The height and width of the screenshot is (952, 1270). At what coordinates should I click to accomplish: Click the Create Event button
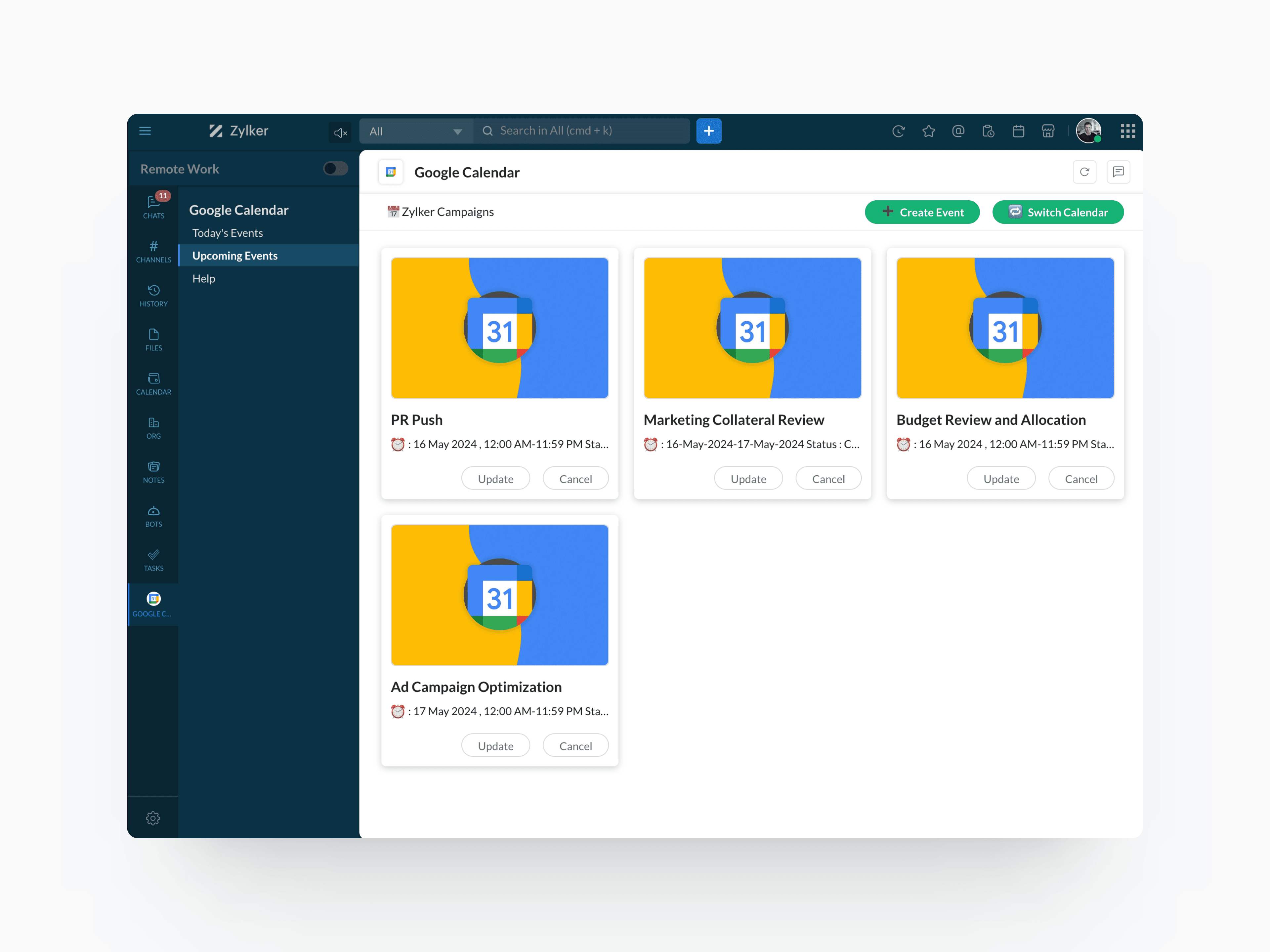[922, 212]
